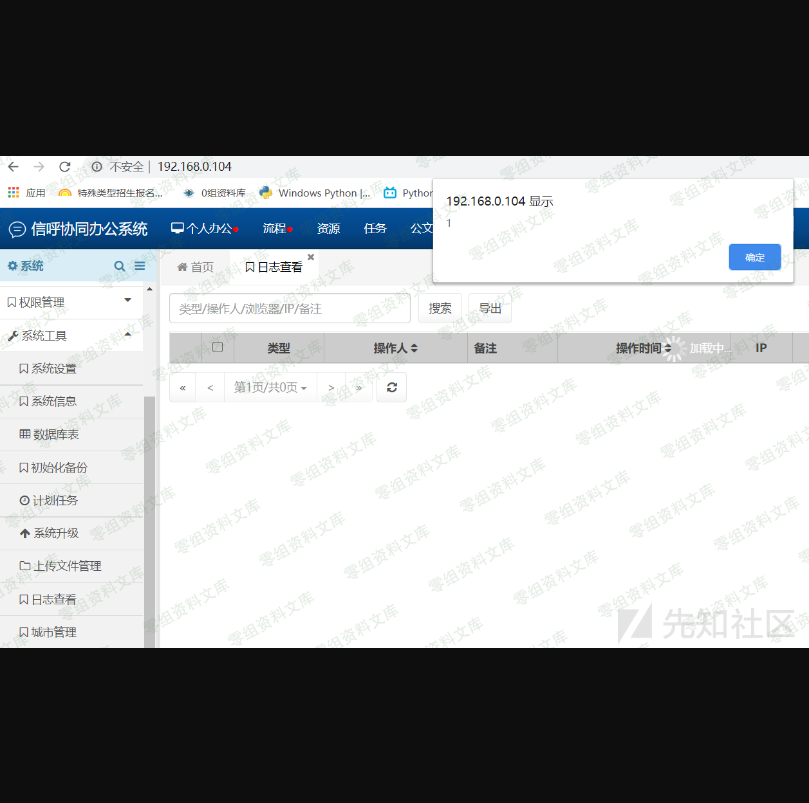The width and height of the screenshot is (809, 803).
Task: Close the 日志查看 tab with x
Action: coord(310,257)
